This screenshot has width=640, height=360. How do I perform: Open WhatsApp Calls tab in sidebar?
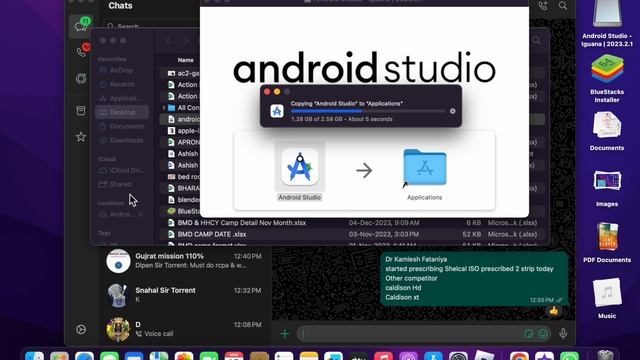click(x=81, y=52)
